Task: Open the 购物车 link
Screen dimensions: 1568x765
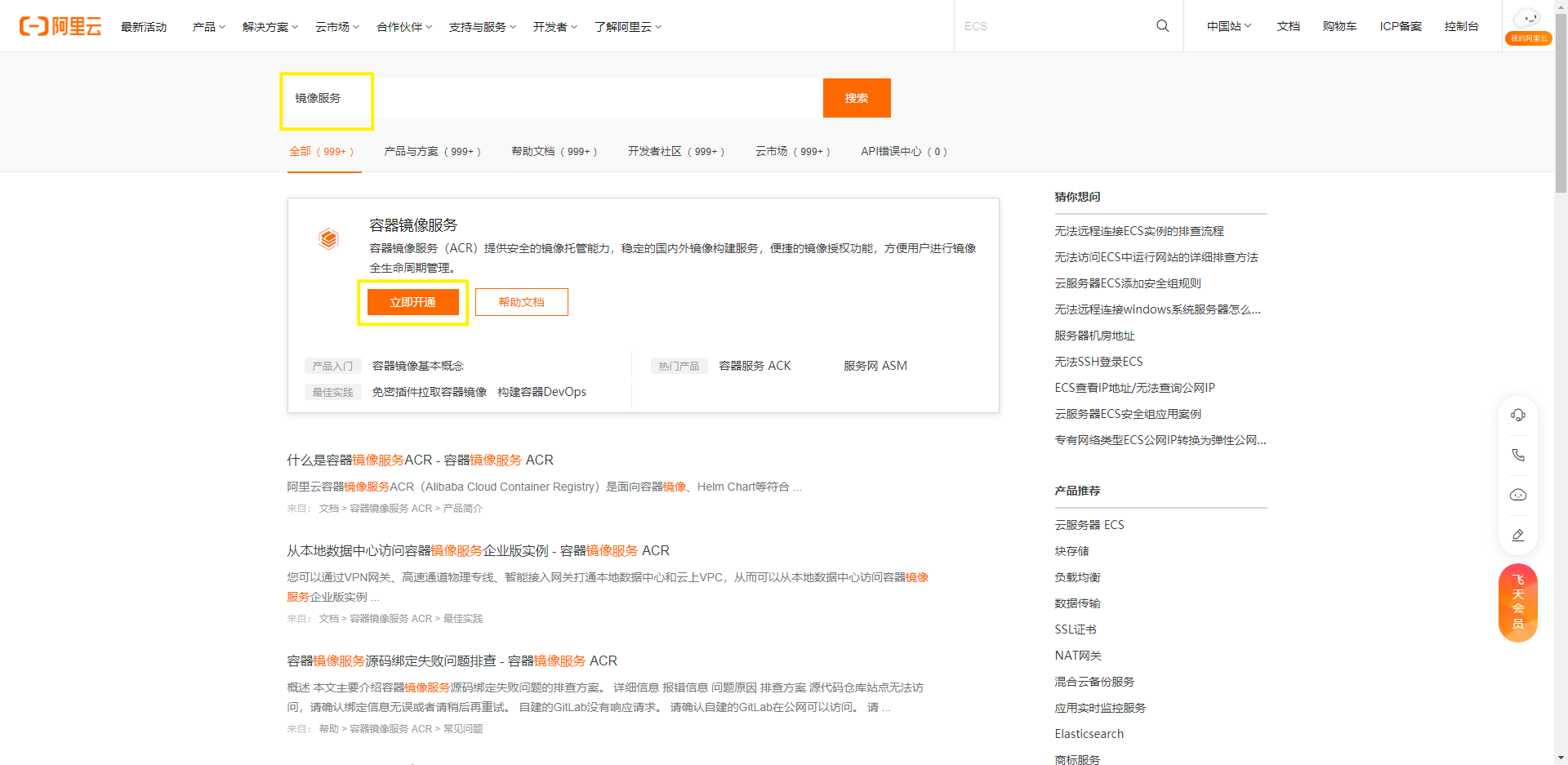Action: [x=1340, y=26]
